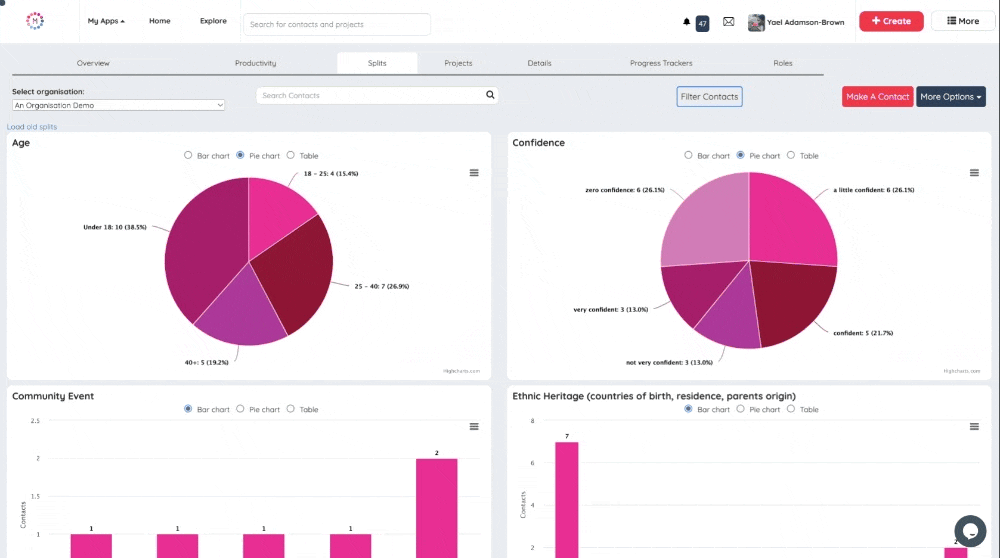Switch to Projects tab

click(458, 63)
